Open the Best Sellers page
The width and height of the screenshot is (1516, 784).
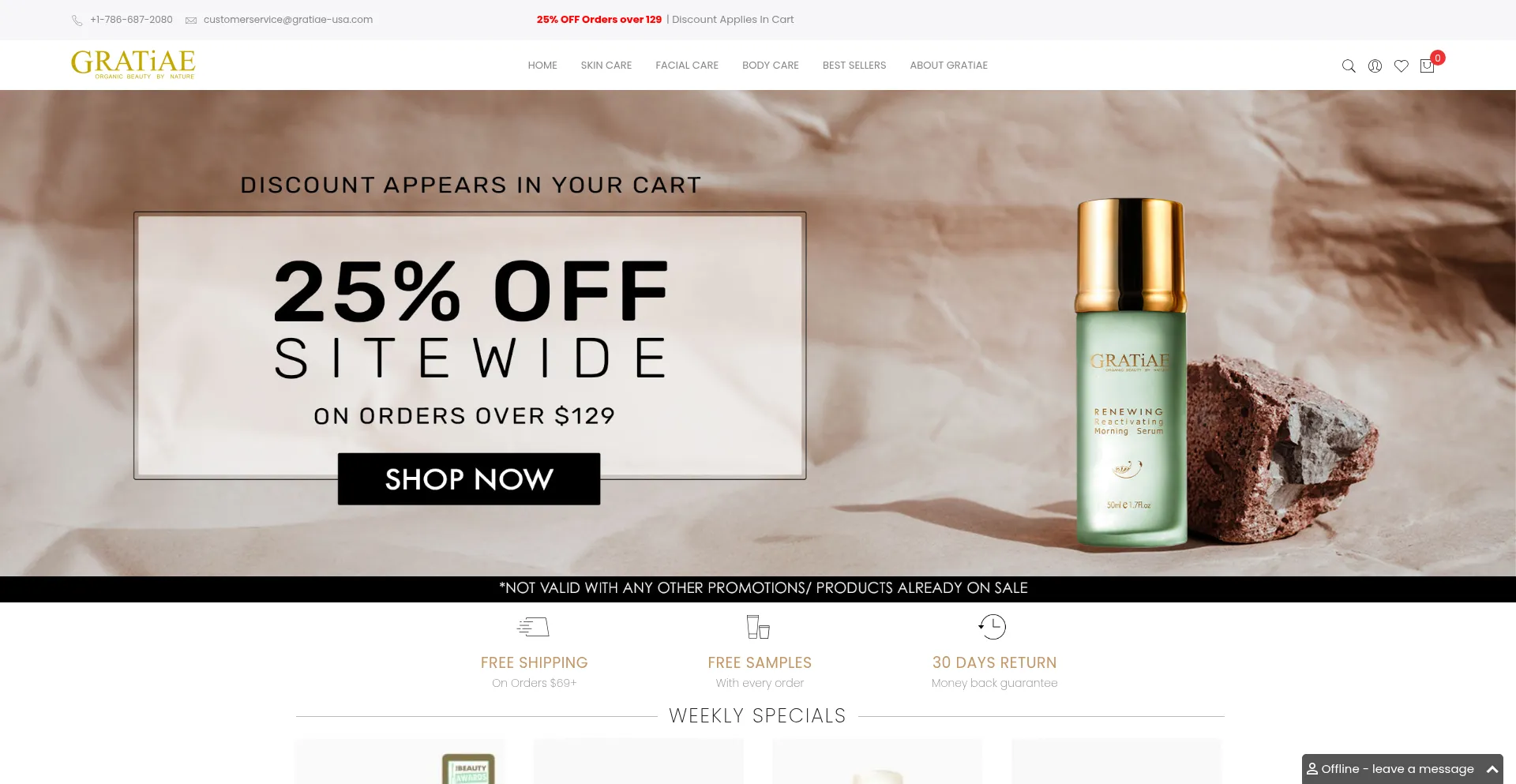pyautogui.click(x=854, y=66)
